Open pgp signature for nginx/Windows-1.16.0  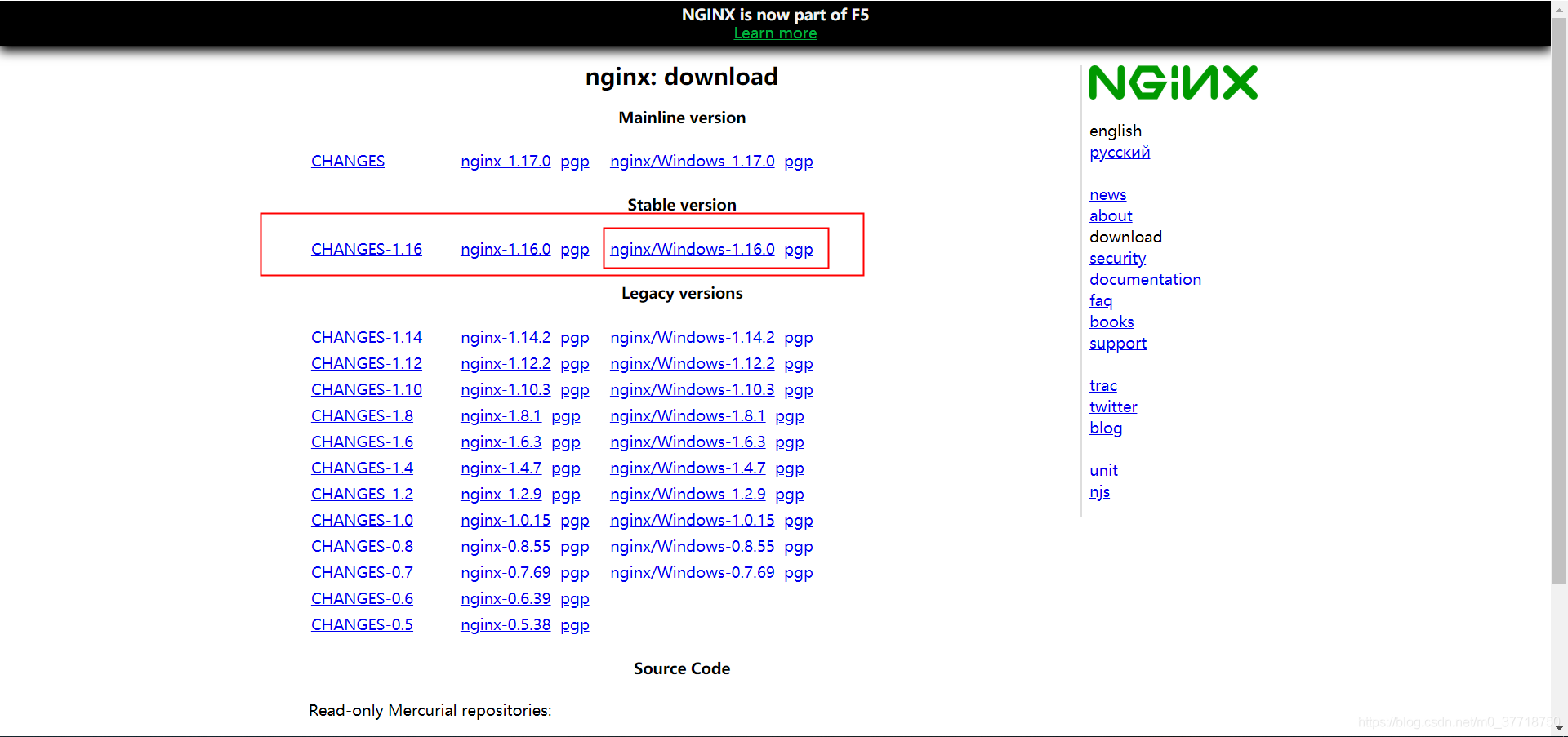799,250
